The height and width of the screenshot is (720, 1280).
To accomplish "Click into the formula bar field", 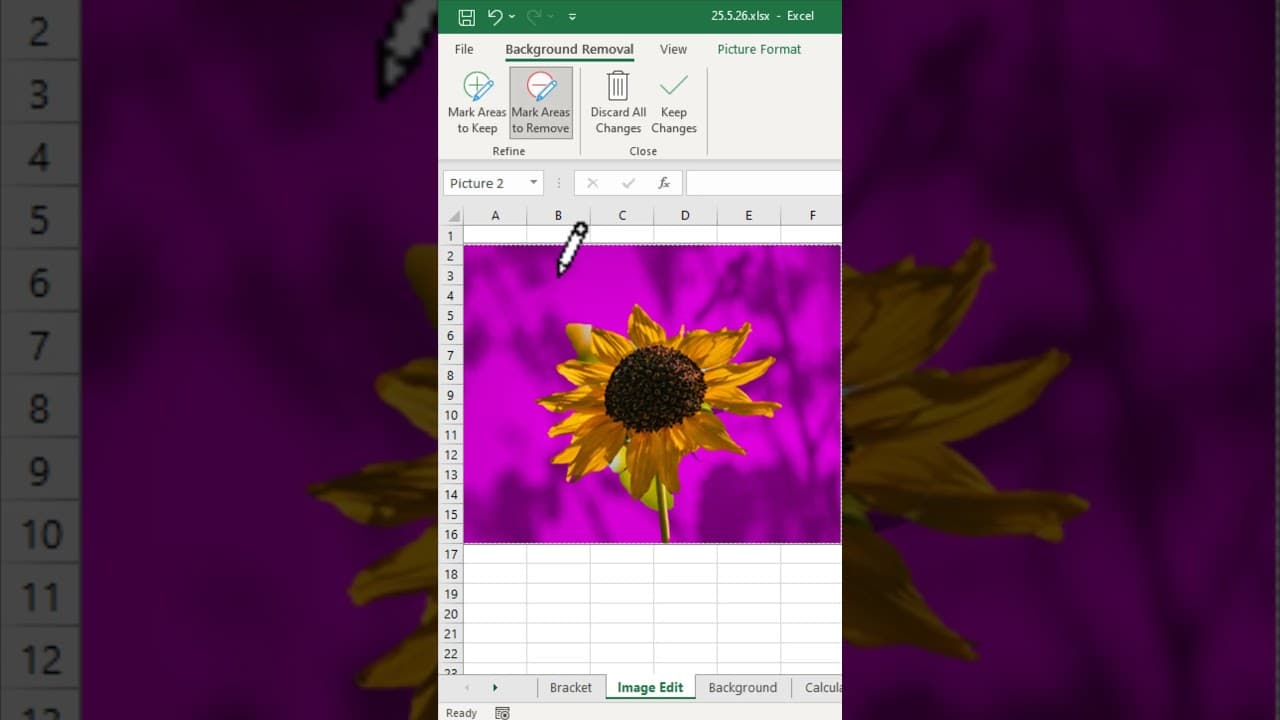I will tap(764, 183).
